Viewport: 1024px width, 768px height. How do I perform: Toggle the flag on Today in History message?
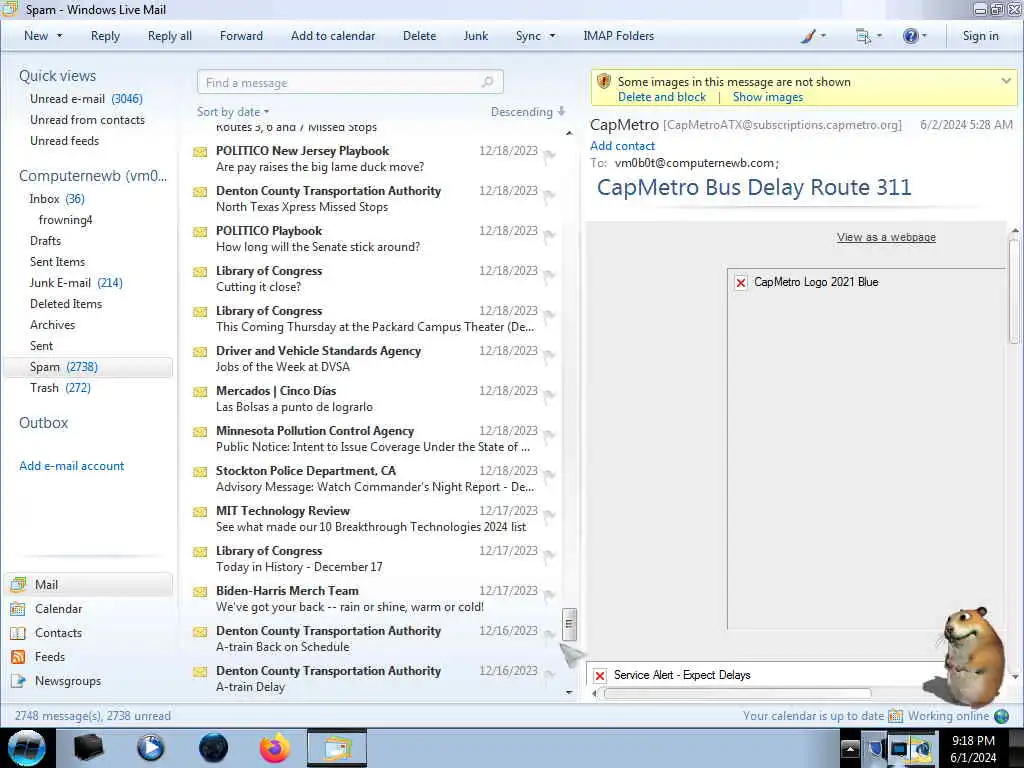pyautogui.click(x=549, y=555)
